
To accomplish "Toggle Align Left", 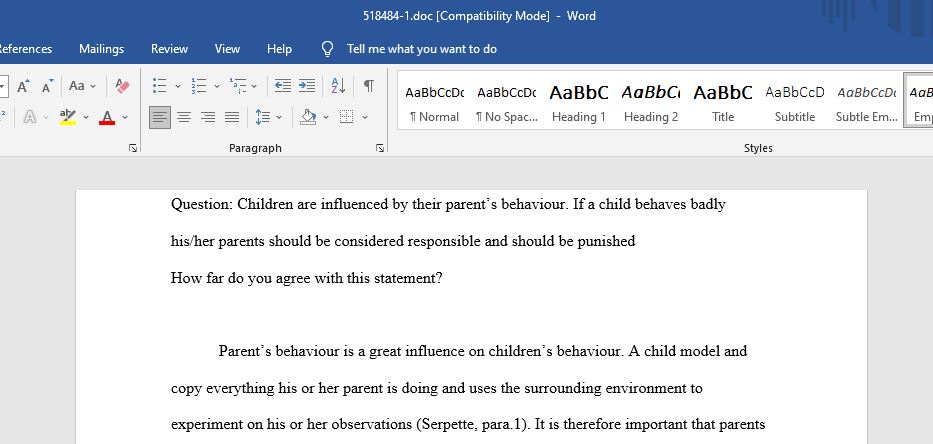I will (x=159, y=117).
